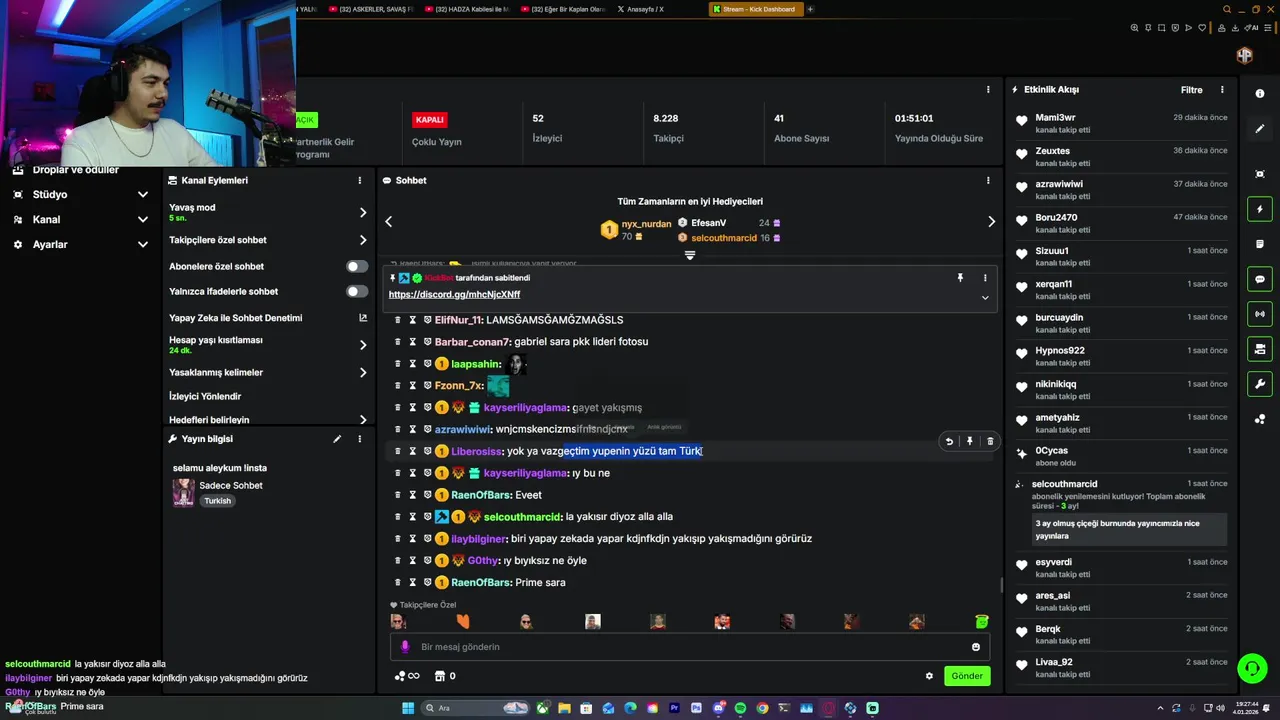Screen dimensions: 1280x720
Task: Open the Windows Start menu
Action: [408, 708]
